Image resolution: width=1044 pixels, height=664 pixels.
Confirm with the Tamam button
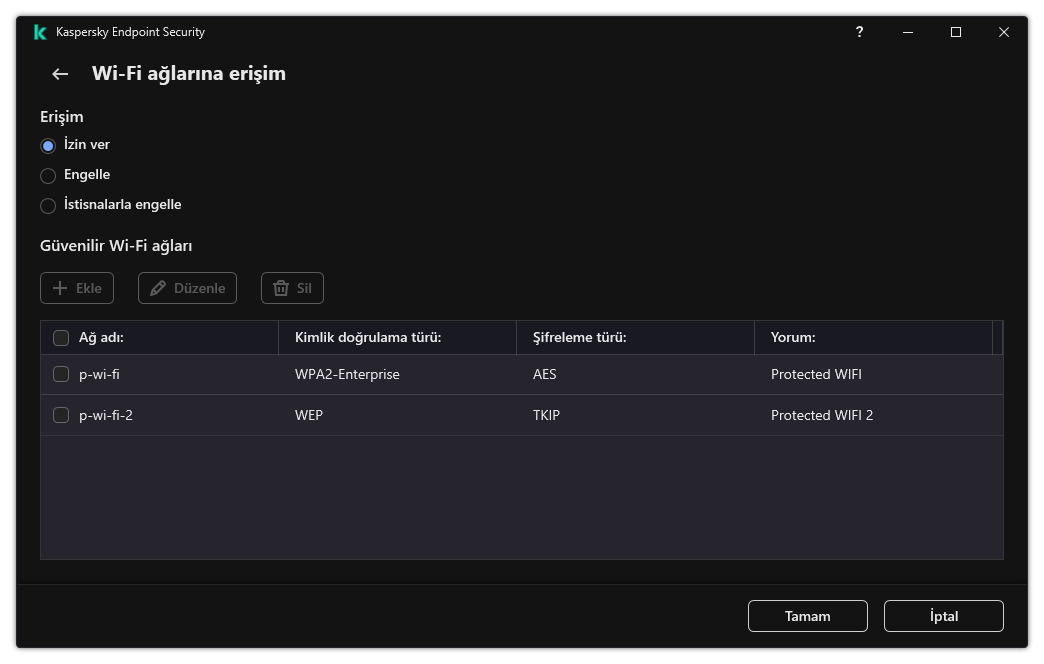click(x=807, y=616)
